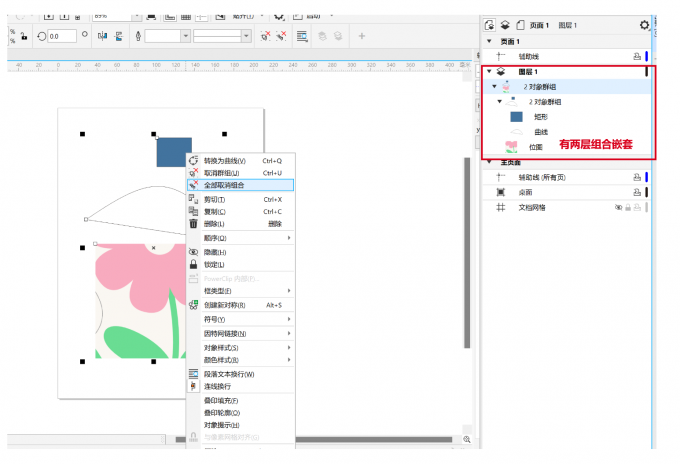Click the plus icon at toolbar end

[x=362, y=36]
